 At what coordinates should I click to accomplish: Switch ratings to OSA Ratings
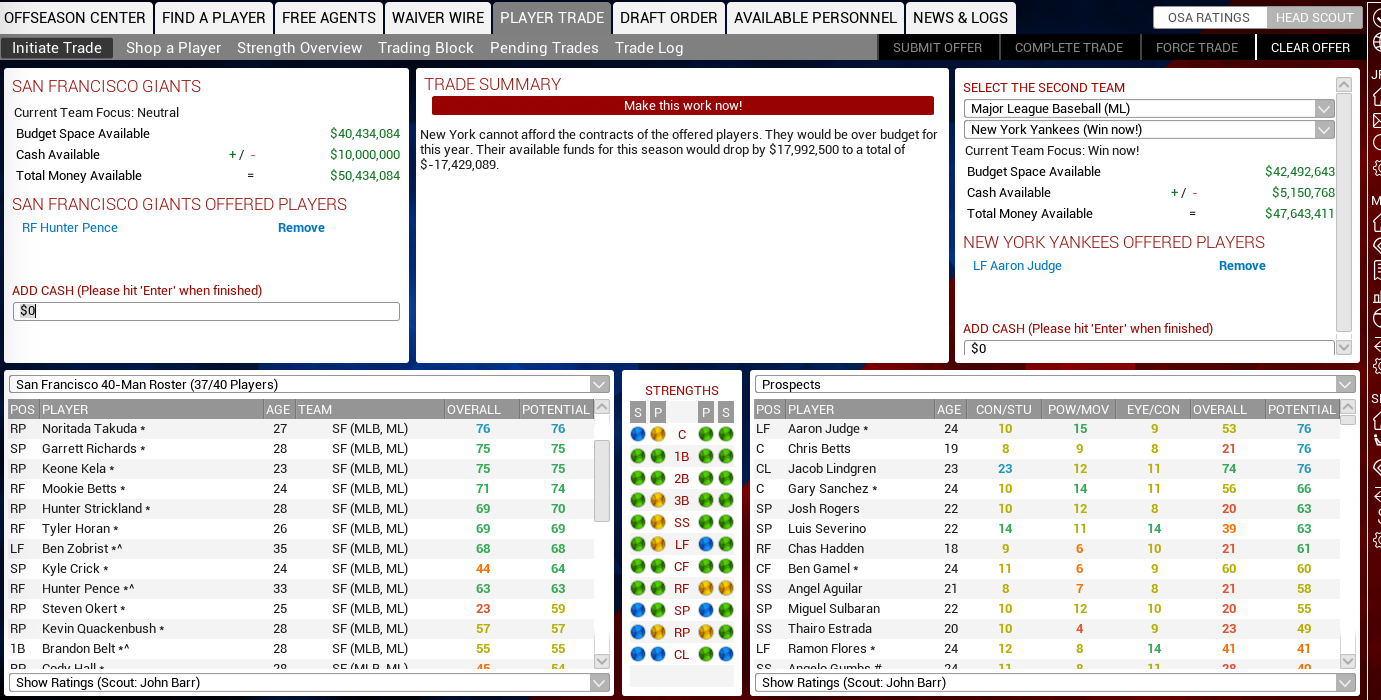pyautogui.click(x=1209, y=17)
